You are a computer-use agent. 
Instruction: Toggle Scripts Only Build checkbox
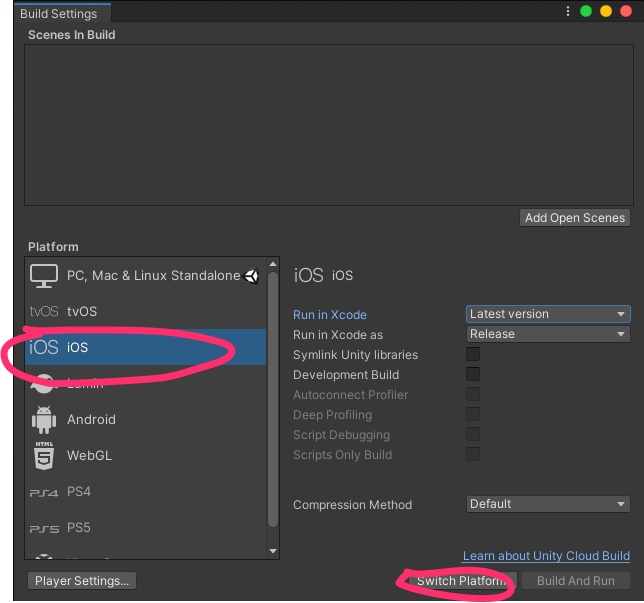(x=473, y=454)
